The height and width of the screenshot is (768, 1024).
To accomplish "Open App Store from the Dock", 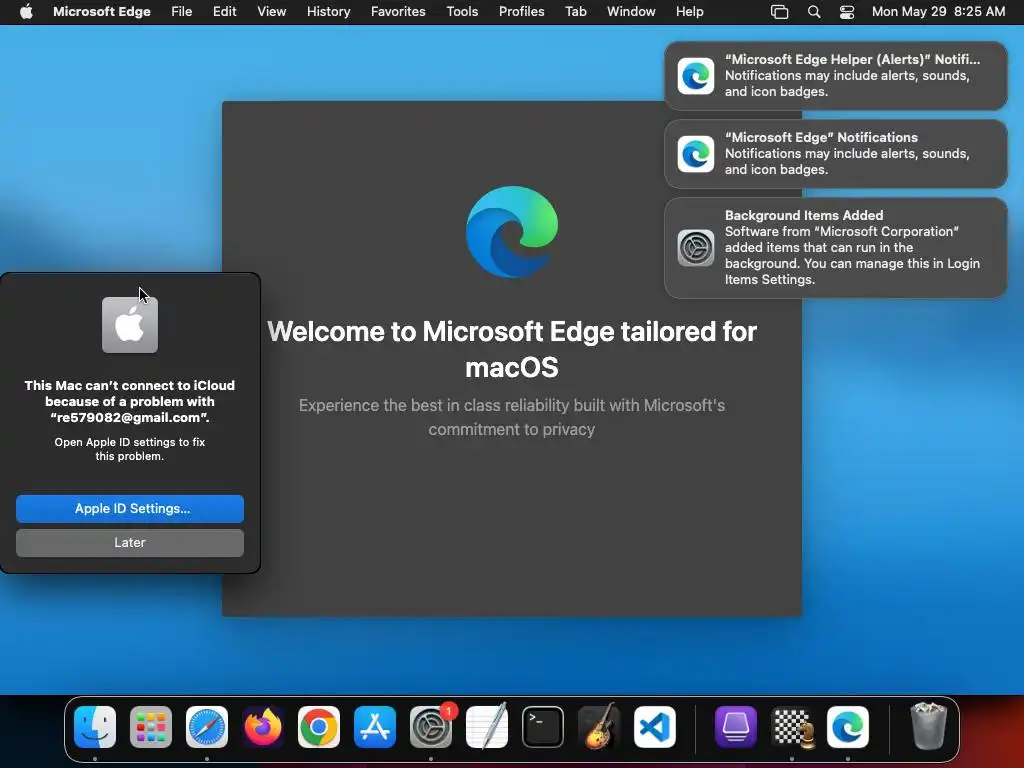I will tap(375, 728).
